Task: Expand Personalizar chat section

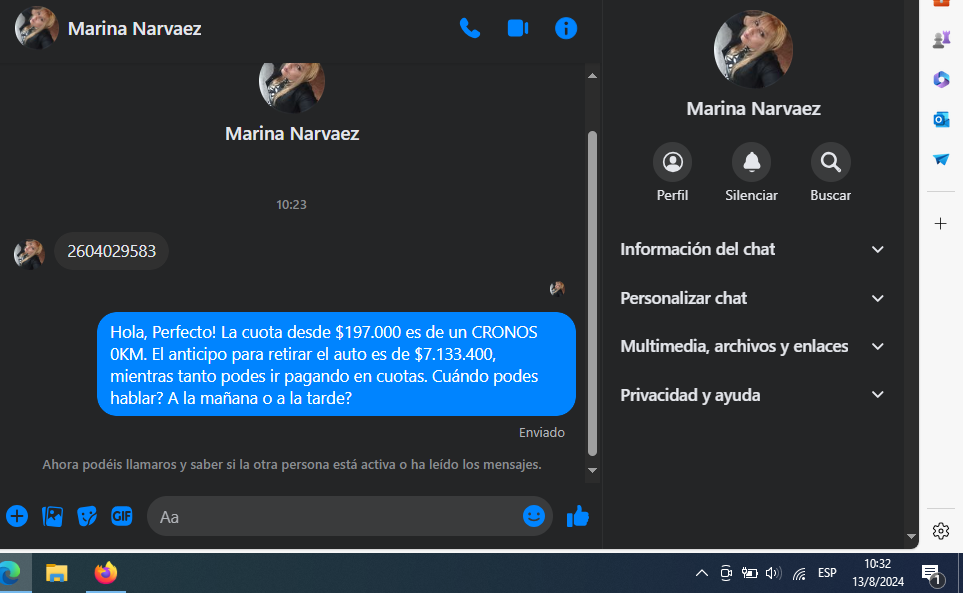Action: pyautogui.click(x=752, y=298)
